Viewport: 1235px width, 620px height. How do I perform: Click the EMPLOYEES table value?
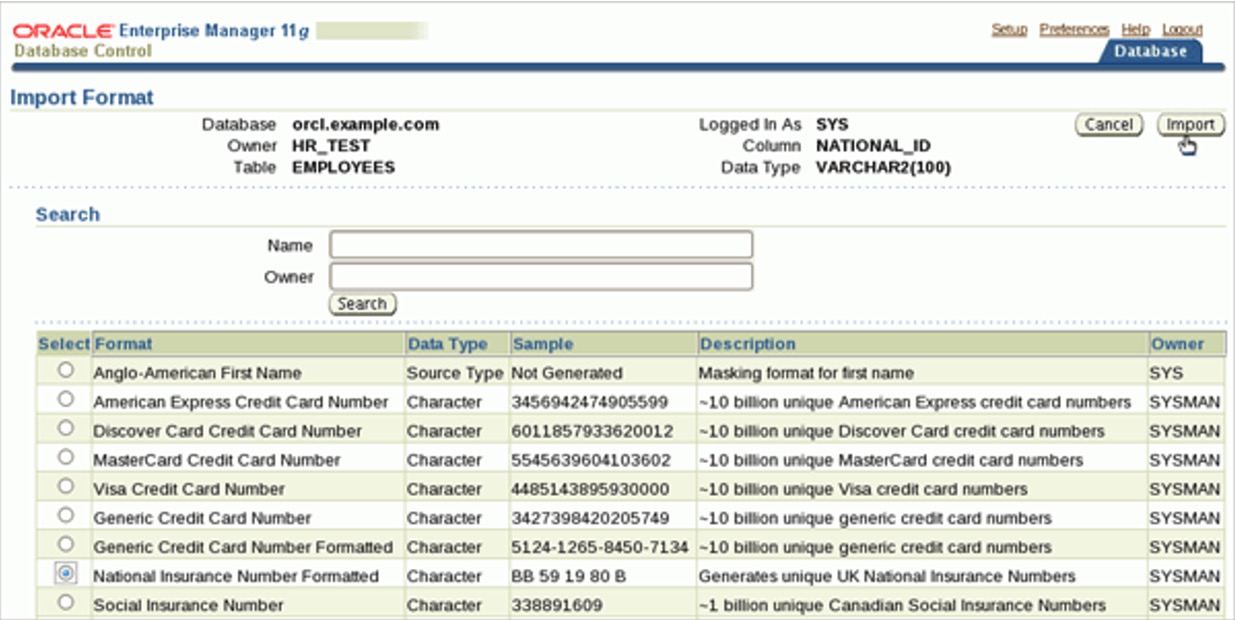pos(343,167)
